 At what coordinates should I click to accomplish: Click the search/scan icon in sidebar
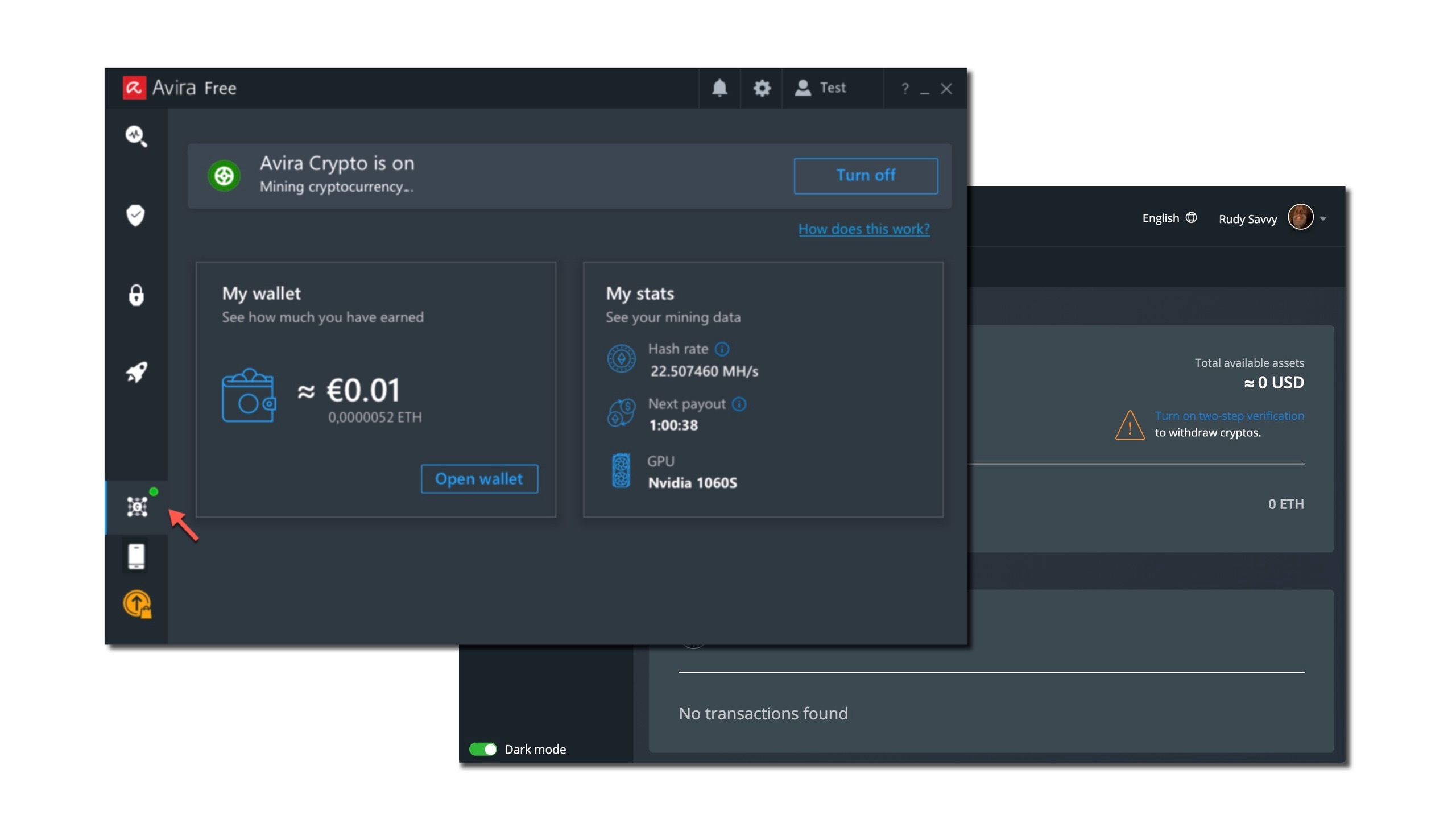[138, 135]
